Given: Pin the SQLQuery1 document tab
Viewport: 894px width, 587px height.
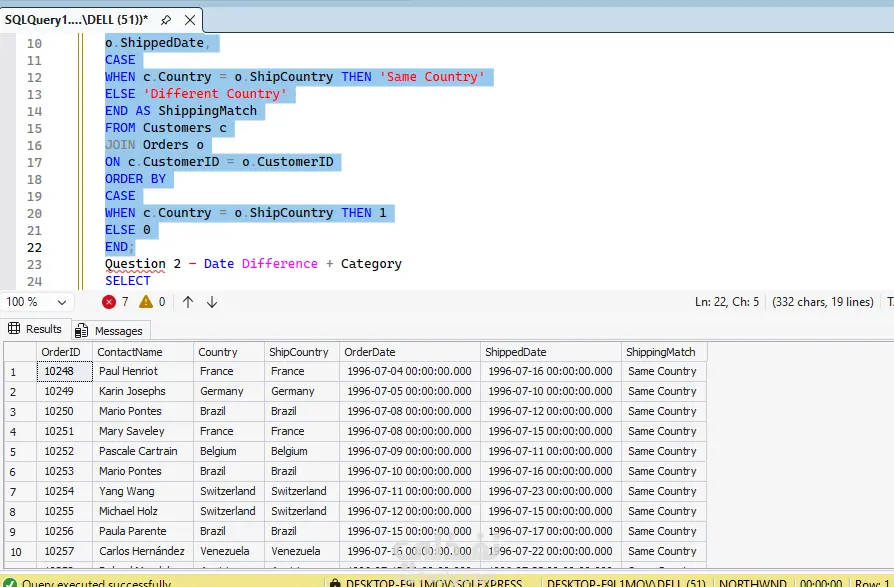Looking at the screenshot, I should coord(166,19).
